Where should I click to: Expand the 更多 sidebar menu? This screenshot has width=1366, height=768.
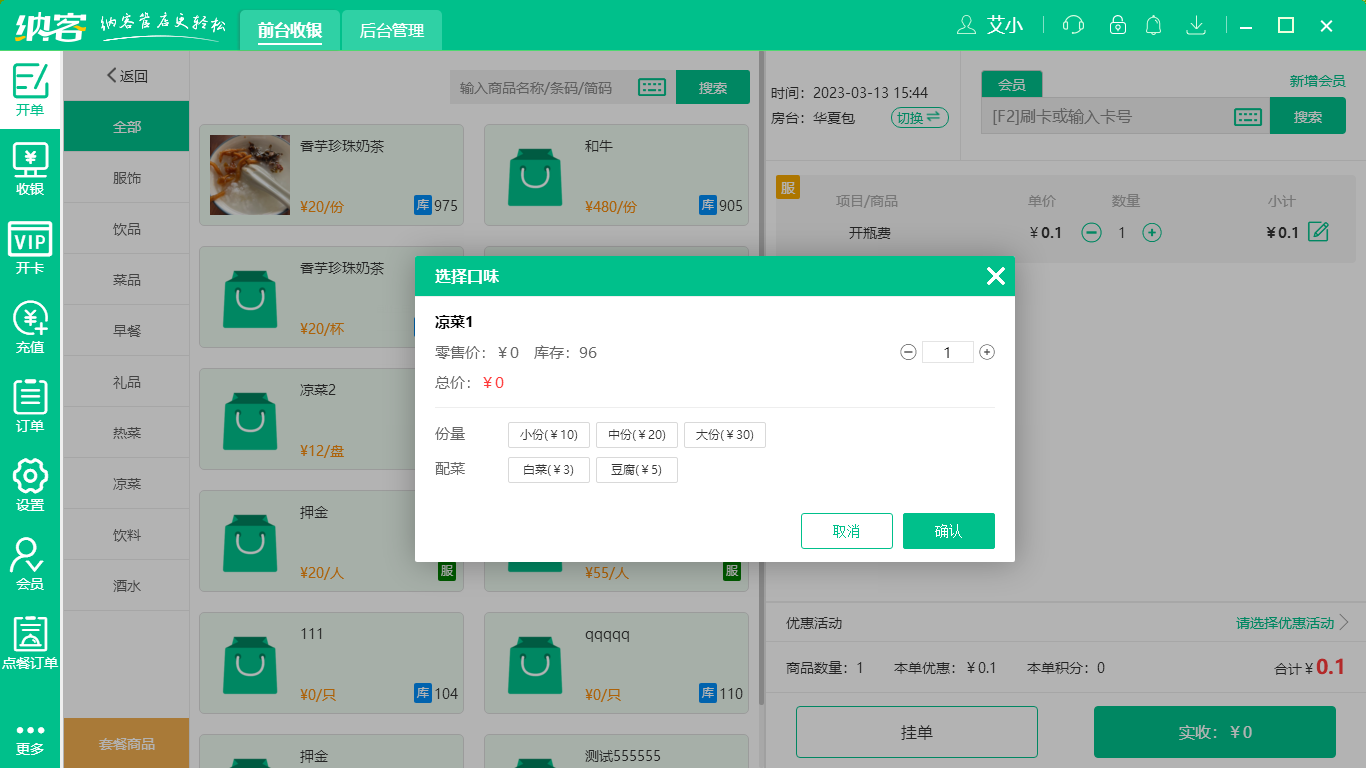tap(30, 739)
